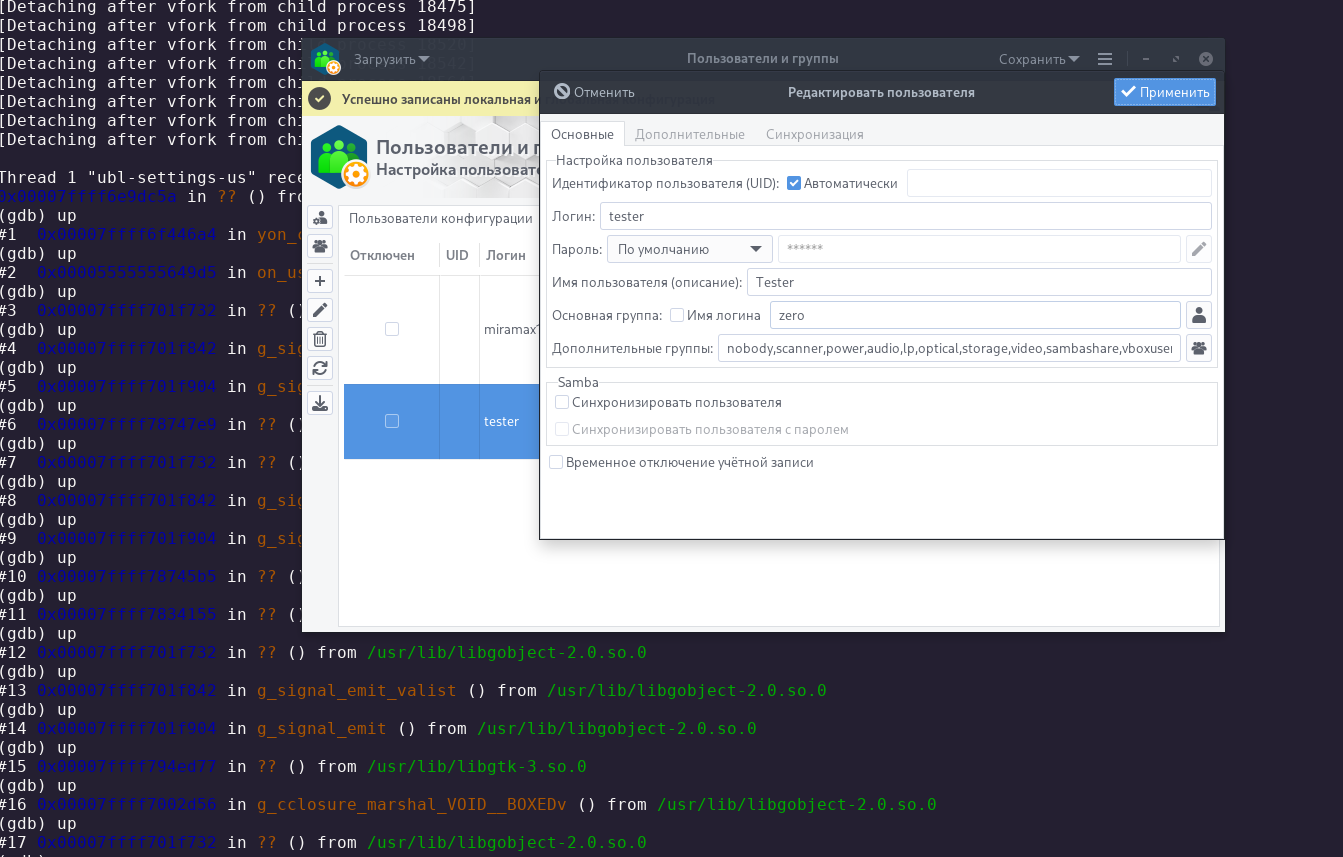
Task: Click in the Логин field containing tester
Action: coord(905,216)
